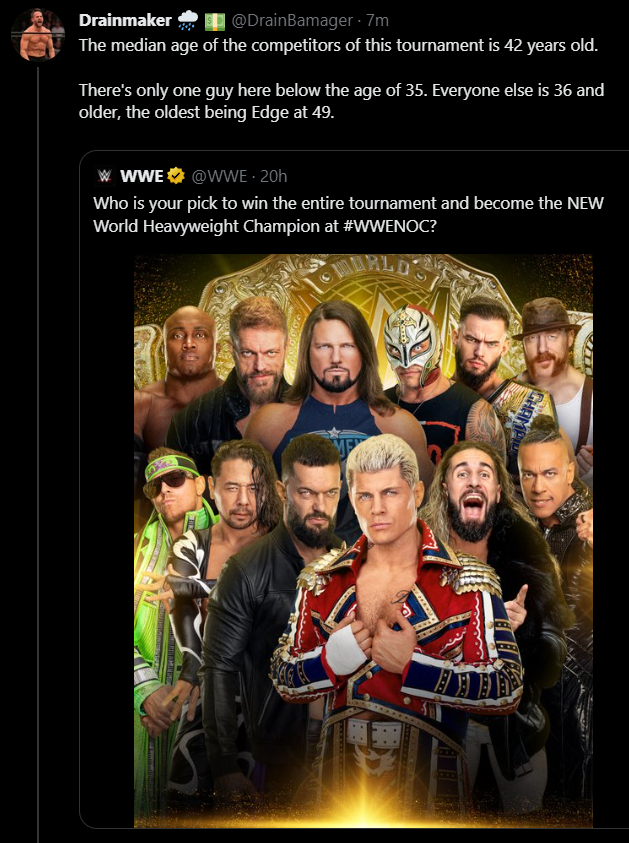Screen dimensions: 629x843
Task: Click the WWE account name
Action: pyautogui.click(x=141, y=176)
